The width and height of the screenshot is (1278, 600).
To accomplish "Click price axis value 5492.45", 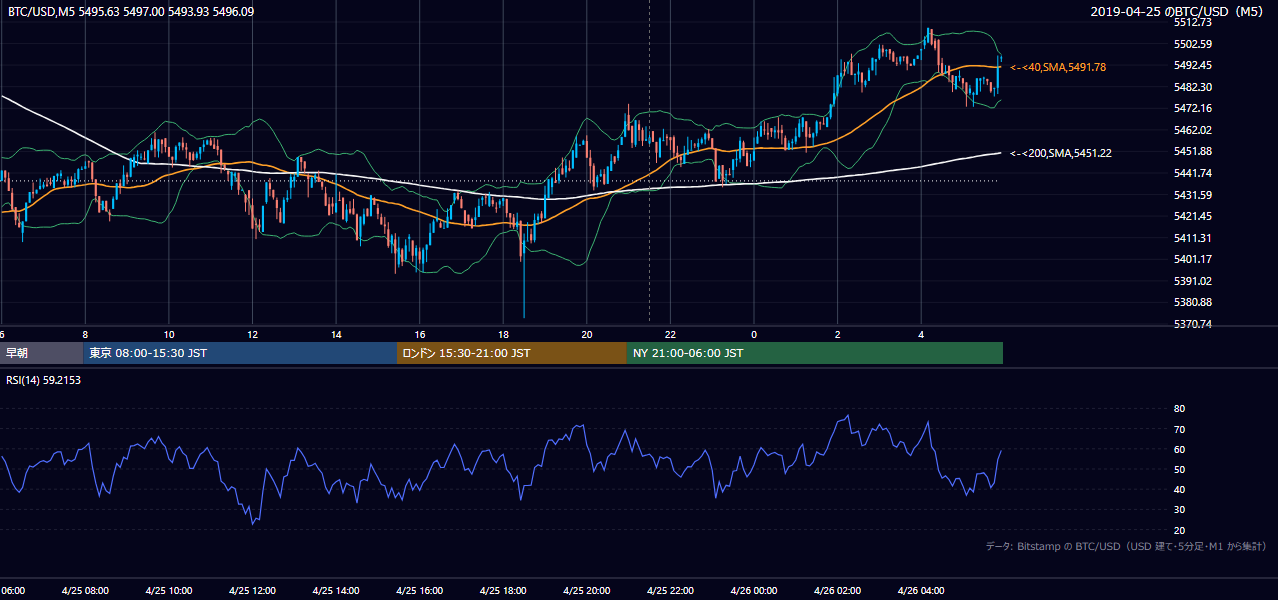I will (1193, 65).
